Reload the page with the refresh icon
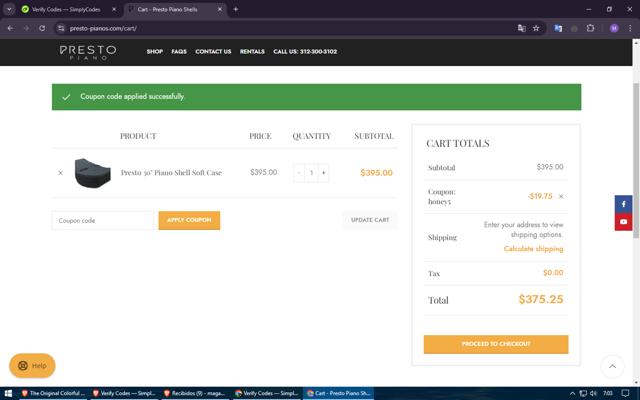Image resolution: width=640 pixels, height=400 pixels. click(42, 28)
